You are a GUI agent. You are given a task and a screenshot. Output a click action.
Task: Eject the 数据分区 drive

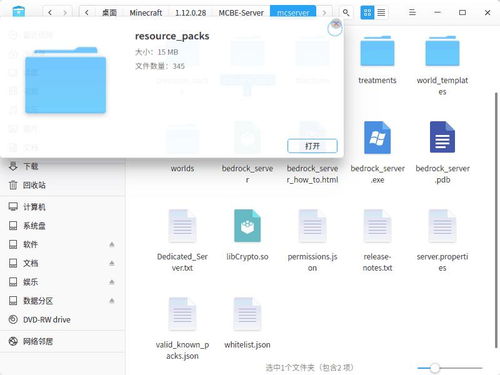pyautogui.click(x=112, y=301)
